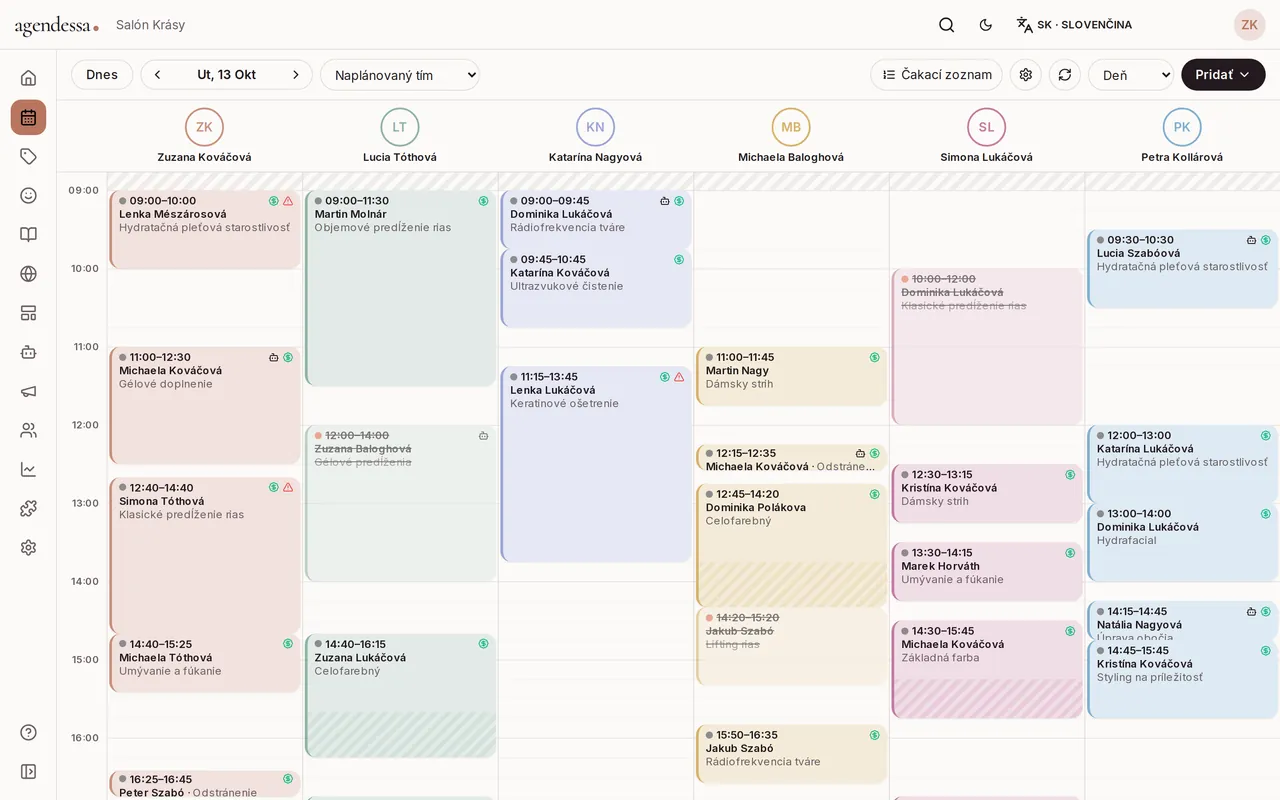
Task: Open the calendar icon in sidebar
Action: coord(28,117)
